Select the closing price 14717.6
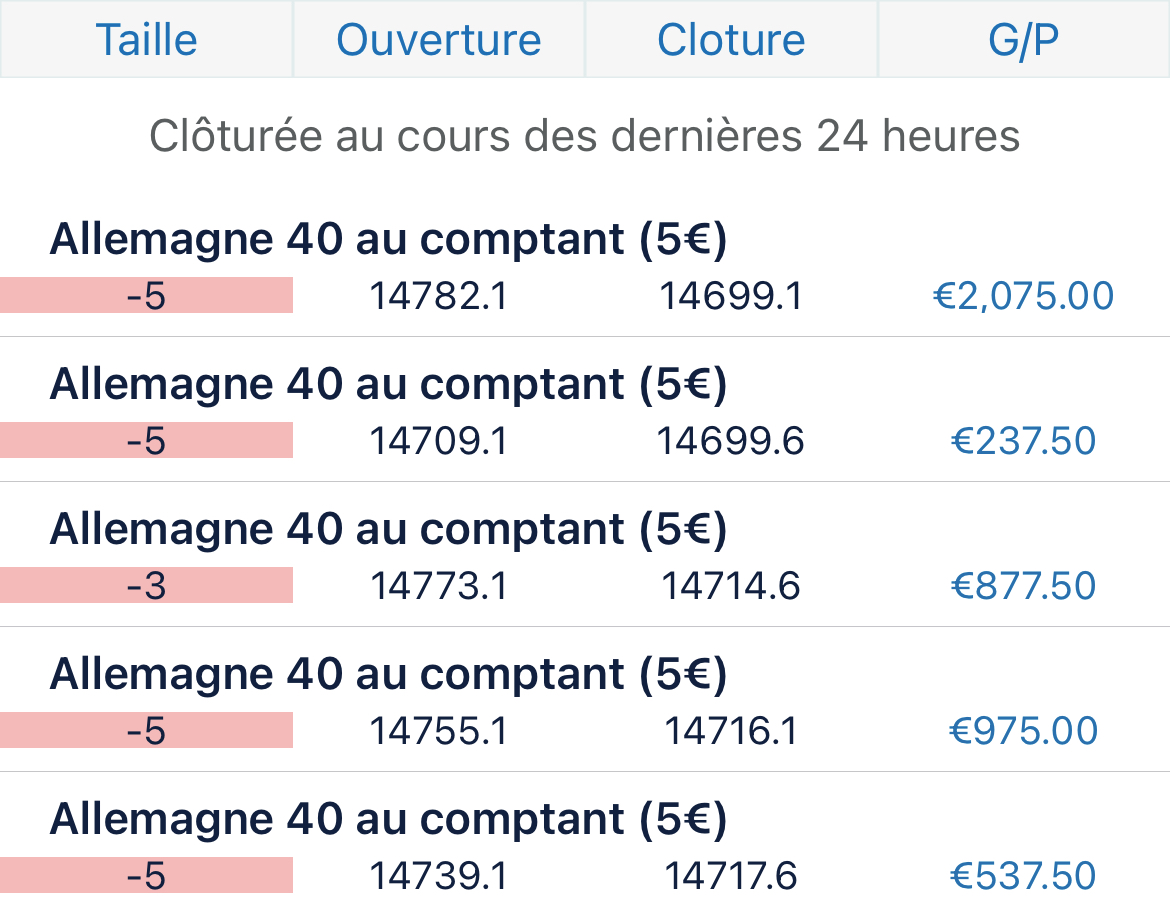This screenshot has height=916, width=1170. [731, 876]
